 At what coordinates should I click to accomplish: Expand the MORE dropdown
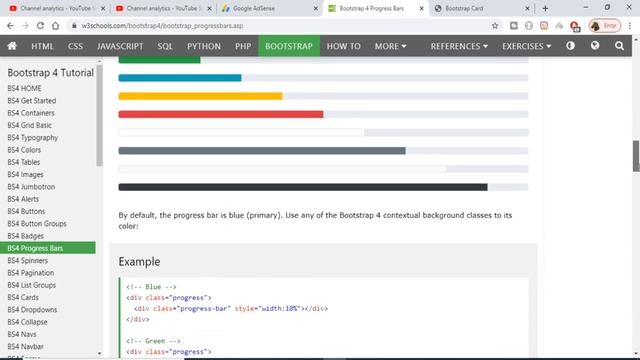(x=391, y=46)
